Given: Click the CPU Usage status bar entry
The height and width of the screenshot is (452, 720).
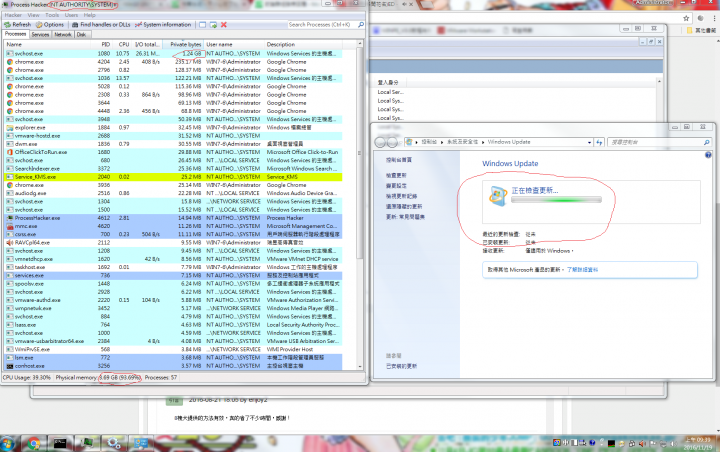Looking at the screenshot, I should pos(27,378).
